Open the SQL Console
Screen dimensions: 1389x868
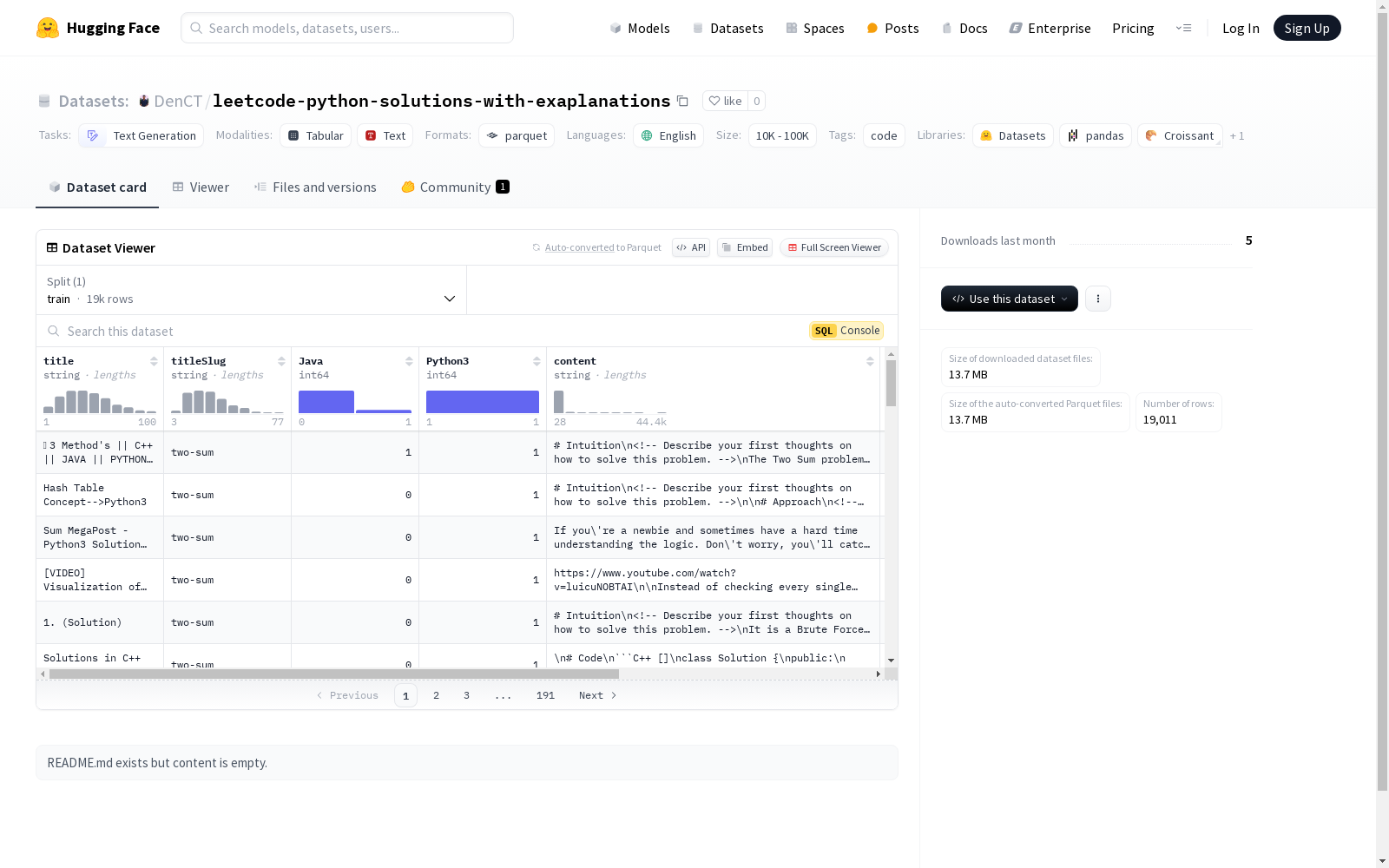pos(846,331)
